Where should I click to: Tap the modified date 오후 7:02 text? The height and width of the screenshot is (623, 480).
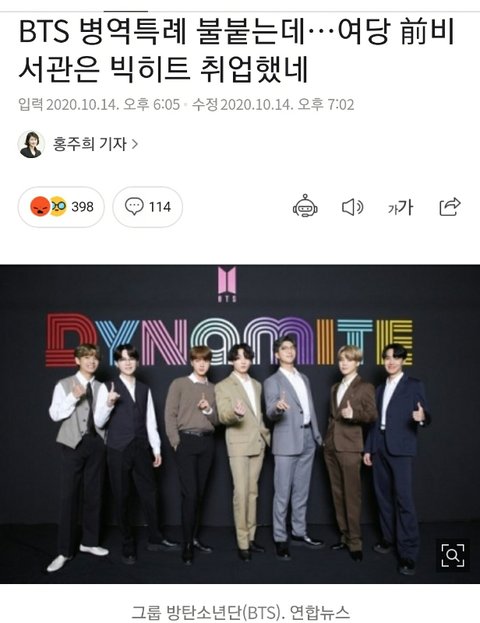tap(326, 105)
